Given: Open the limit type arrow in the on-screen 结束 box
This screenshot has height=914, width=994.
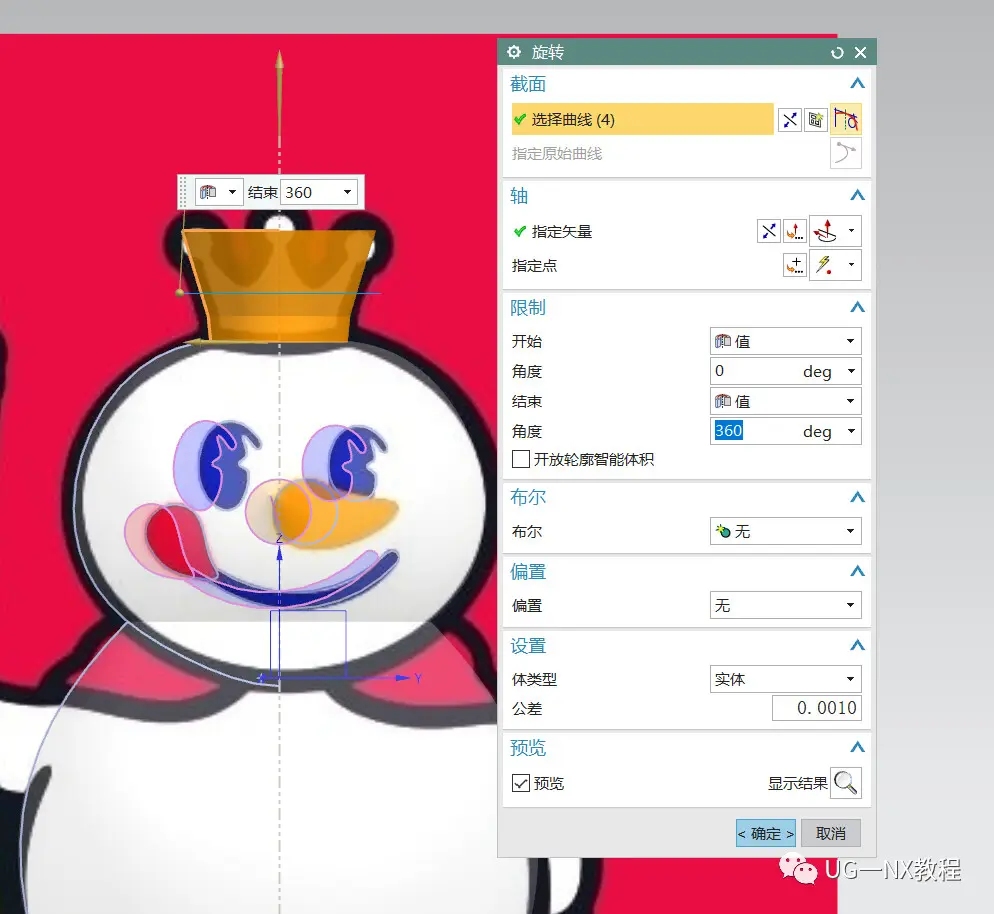Looking at the screenshot, I should 232,192.
